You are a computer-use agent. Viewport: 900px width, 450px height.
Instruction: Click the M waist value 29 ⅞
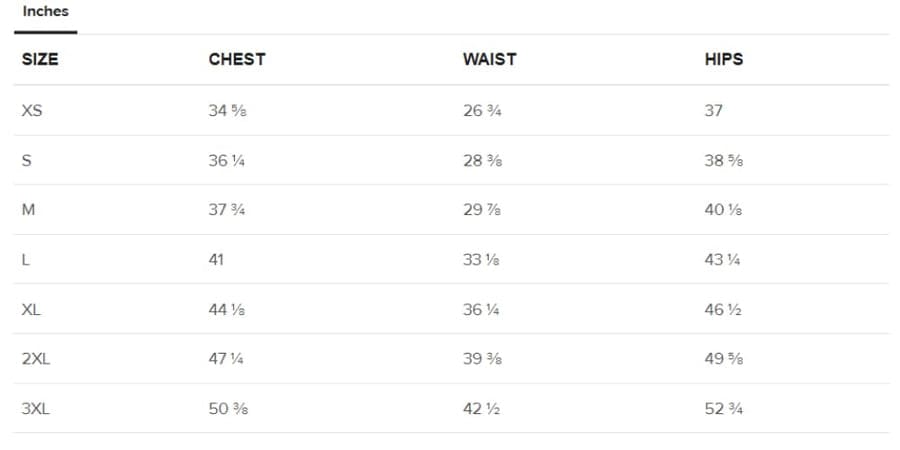pyautogui.click(x=481, y=210)
